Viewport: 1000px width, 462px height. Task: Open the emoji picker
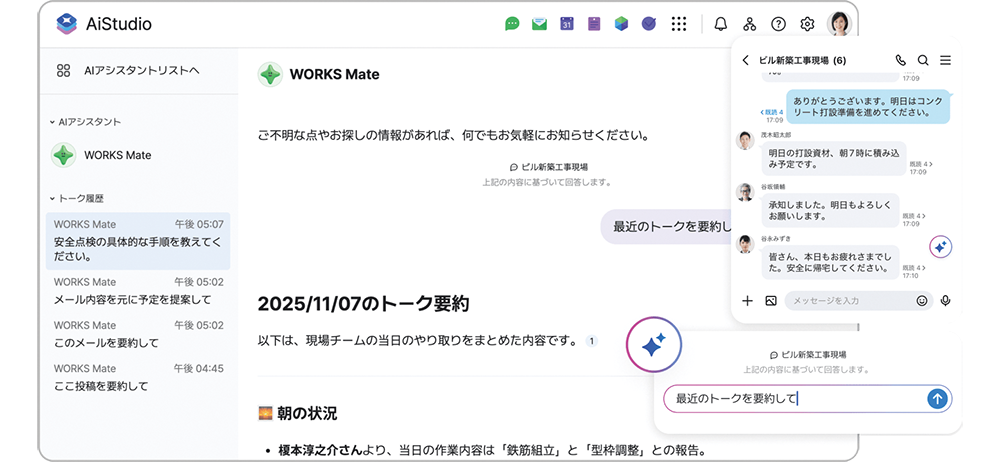922,301
